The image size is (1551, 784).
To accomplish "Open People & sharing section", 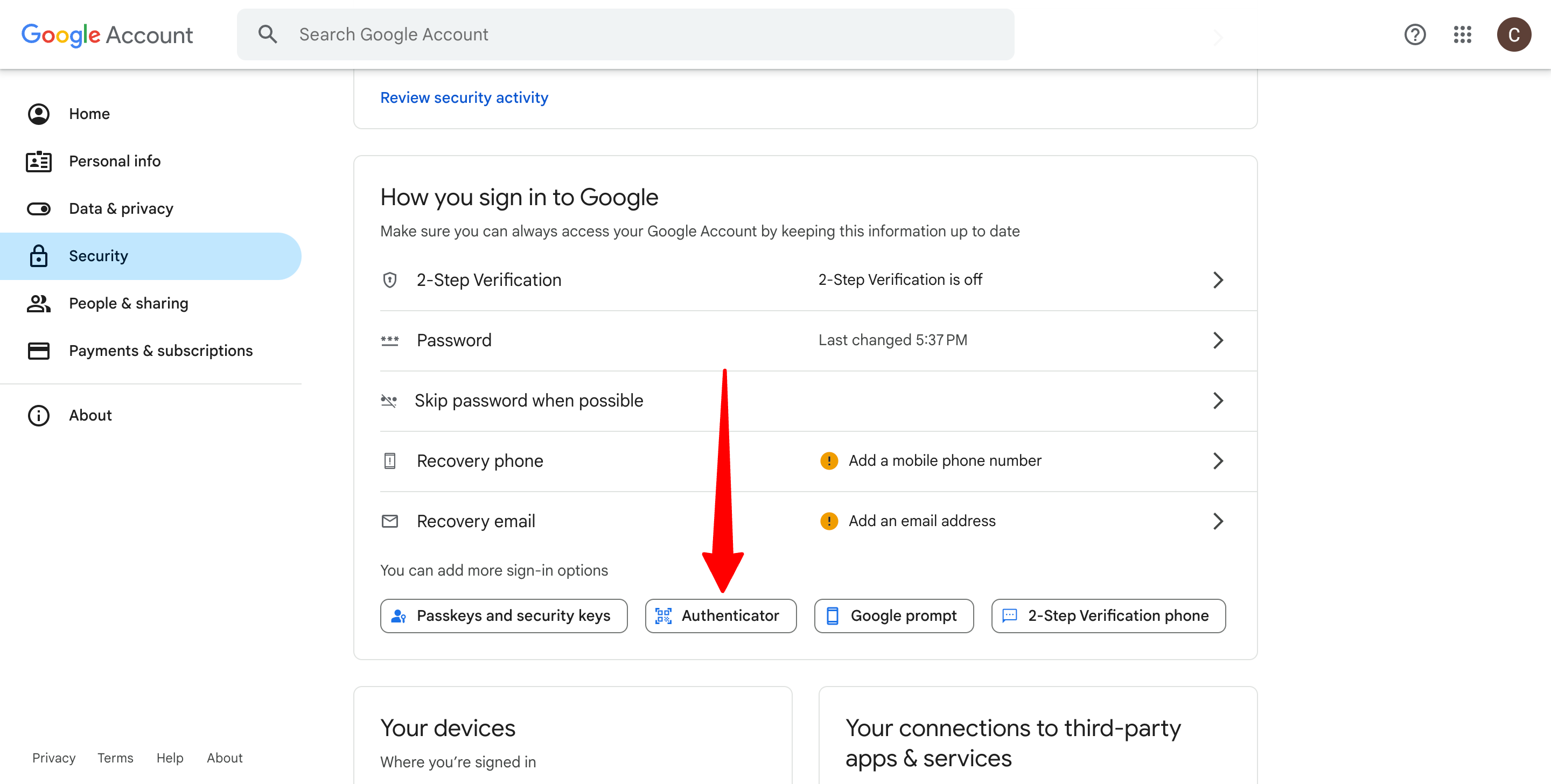I will click(151, 304).
